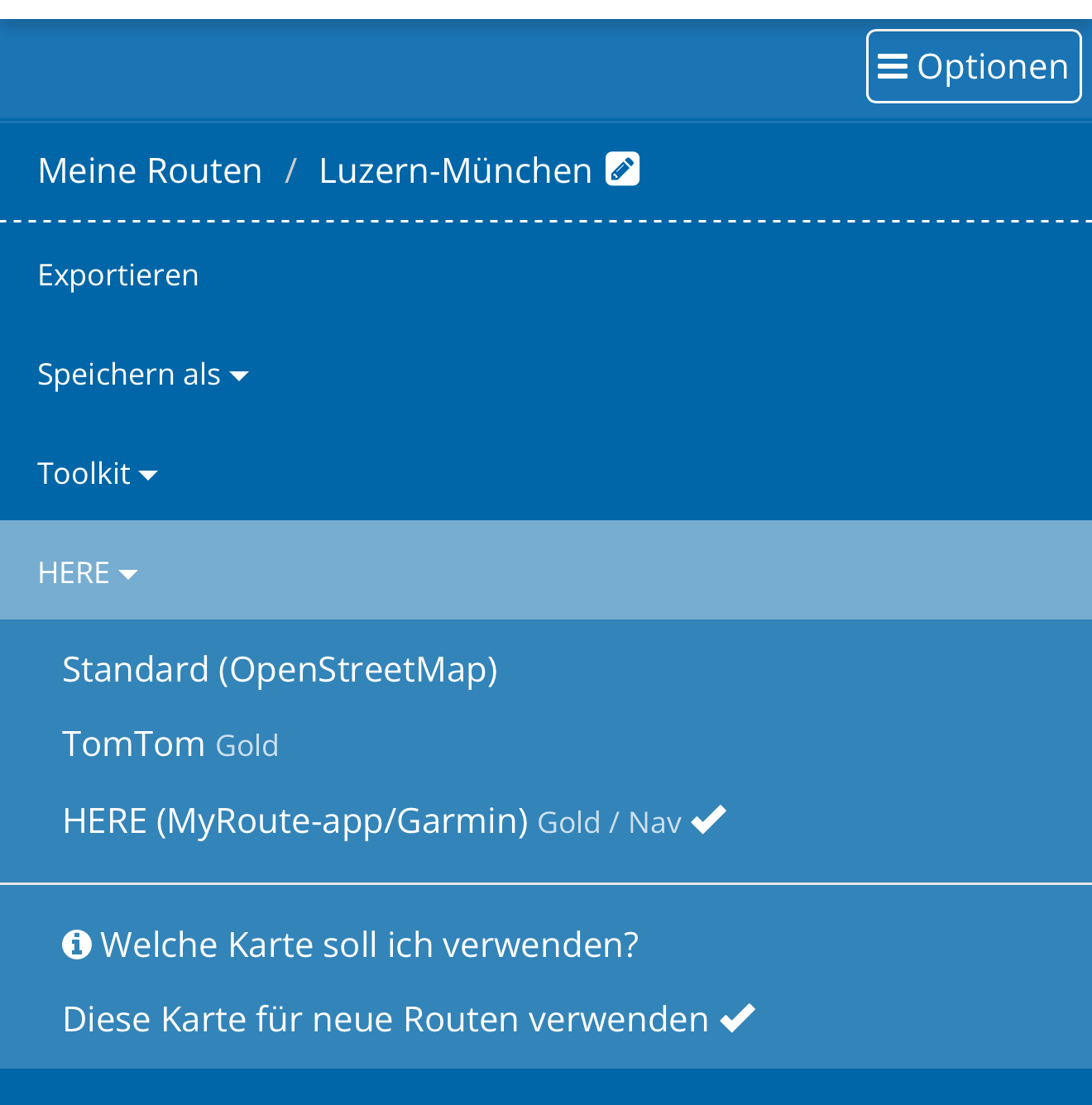Open the Exportieren menu item
This screenshot has height=1105, width=1092.
pos(118,275)
